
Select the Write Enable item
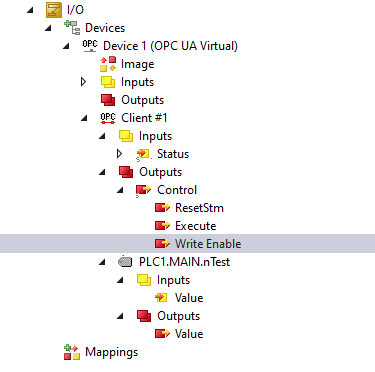[187, 244]
